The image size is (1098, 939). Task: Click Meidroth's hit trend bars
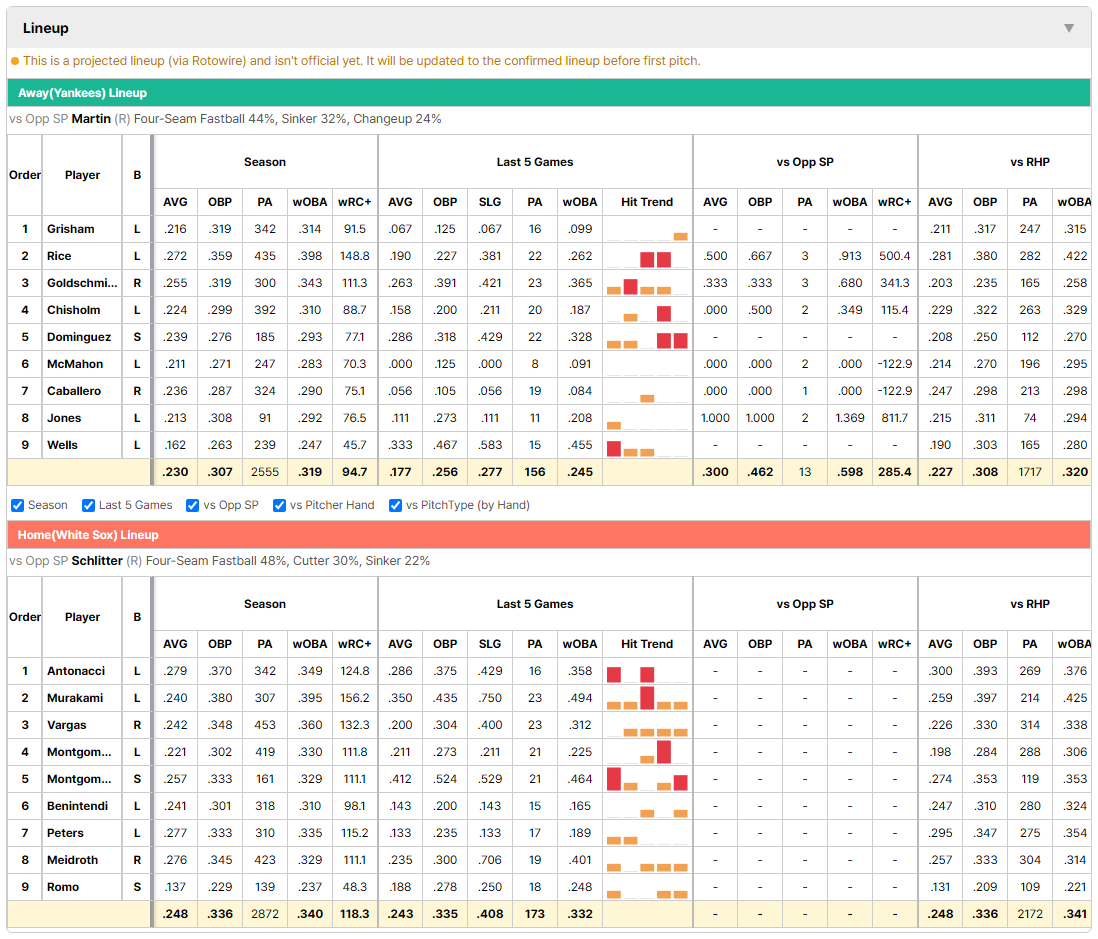pos(647,861)
